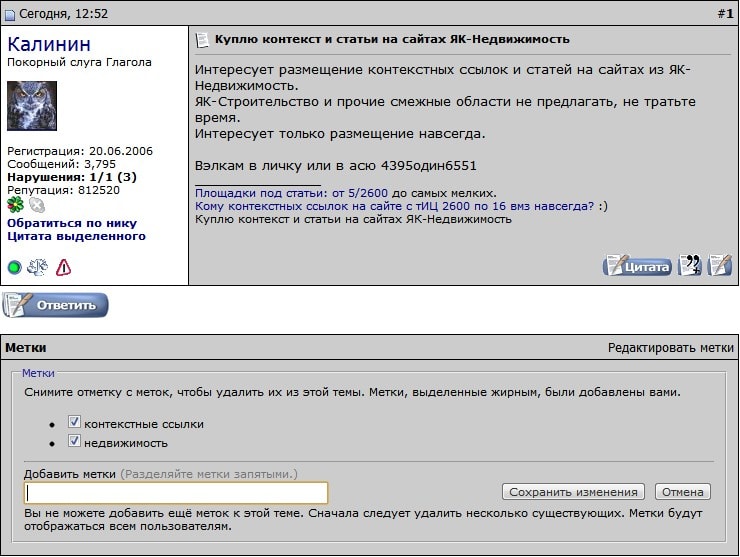Click Цитата выделенного link
The height and width of the screenshot is (557, 740).
coord(76,236)
